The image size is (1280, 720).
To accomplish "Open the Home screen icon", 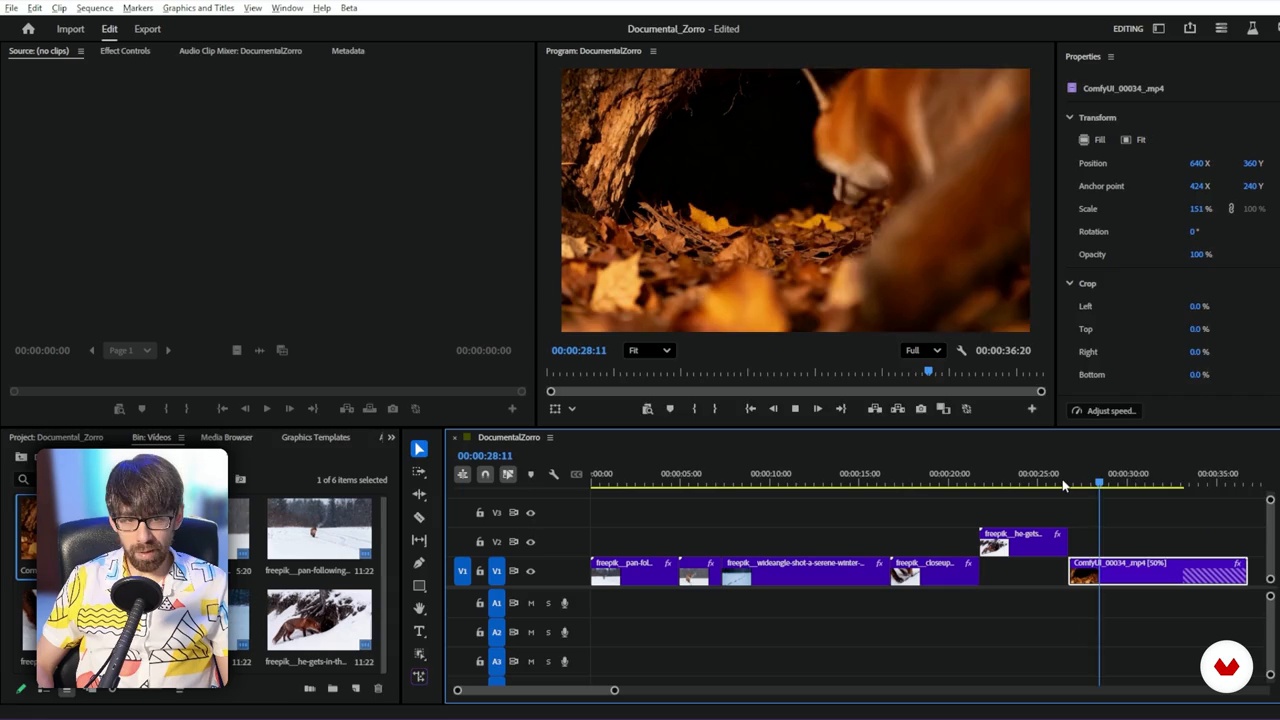I will point(28,29).
